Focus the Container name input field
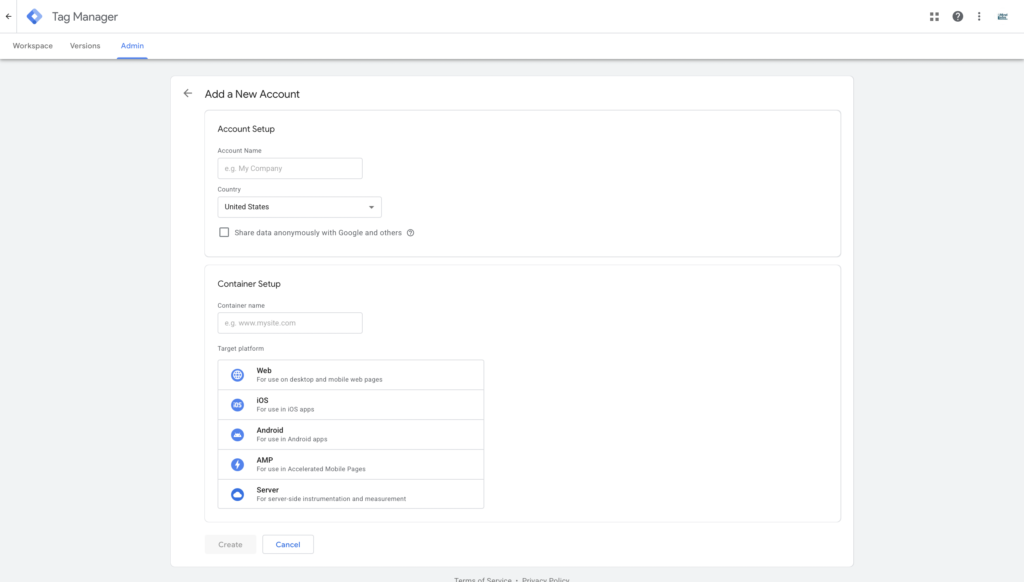 pyautogui.click(x=290, y=323)
